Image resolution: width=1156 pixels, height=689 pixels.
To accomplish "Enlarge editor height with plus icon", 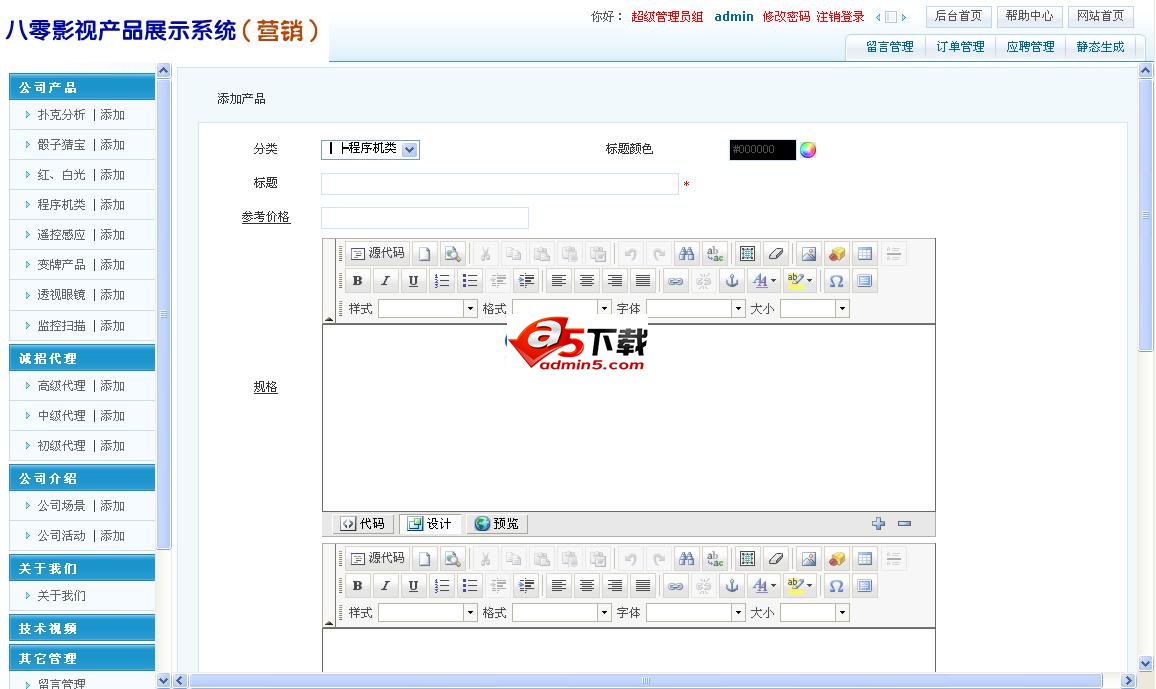I will coord(878,524).
